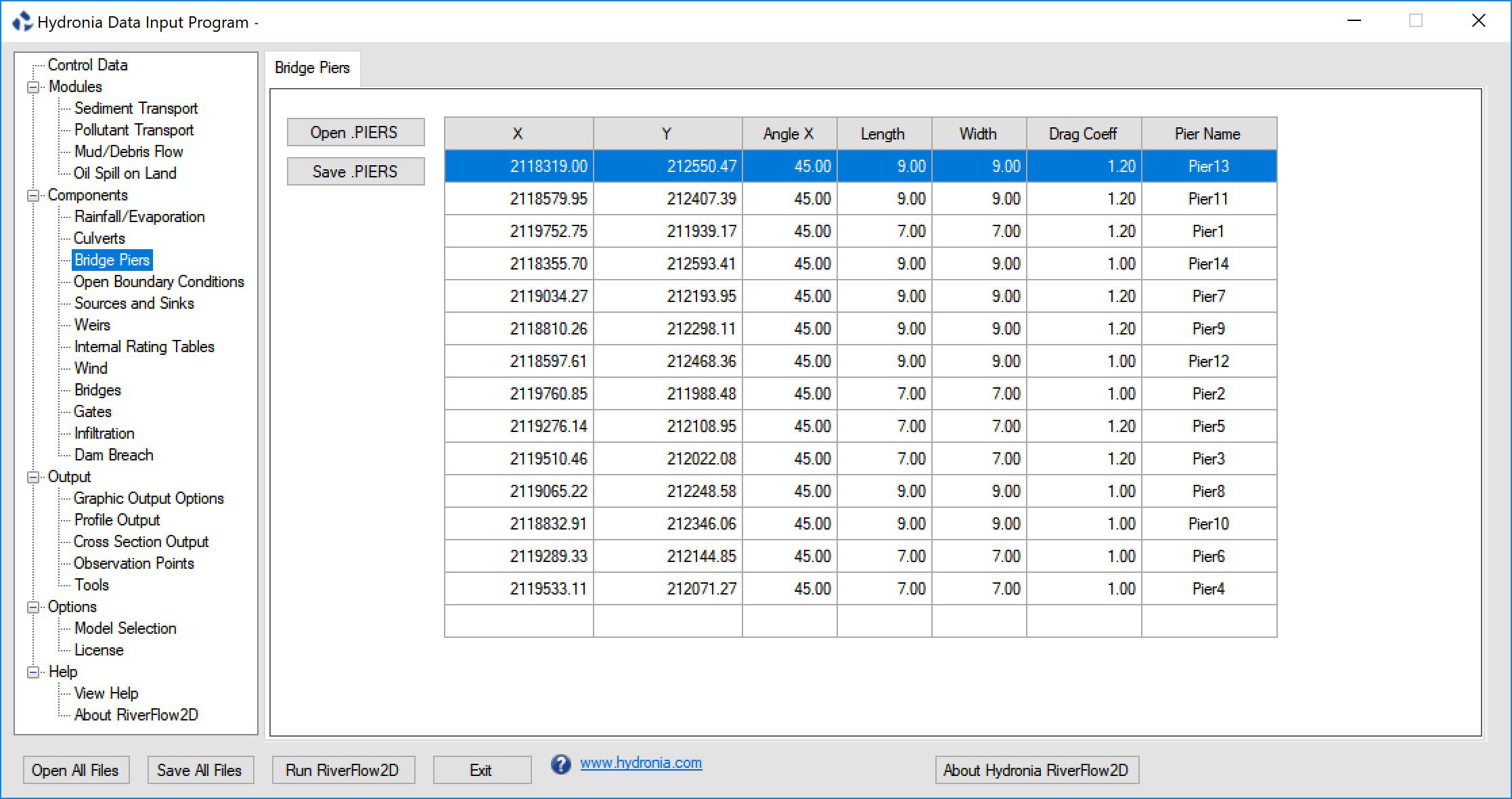Screen dimensions: 1512x799
Task: Collapse the Options tree node
Action: pos(32,607)
